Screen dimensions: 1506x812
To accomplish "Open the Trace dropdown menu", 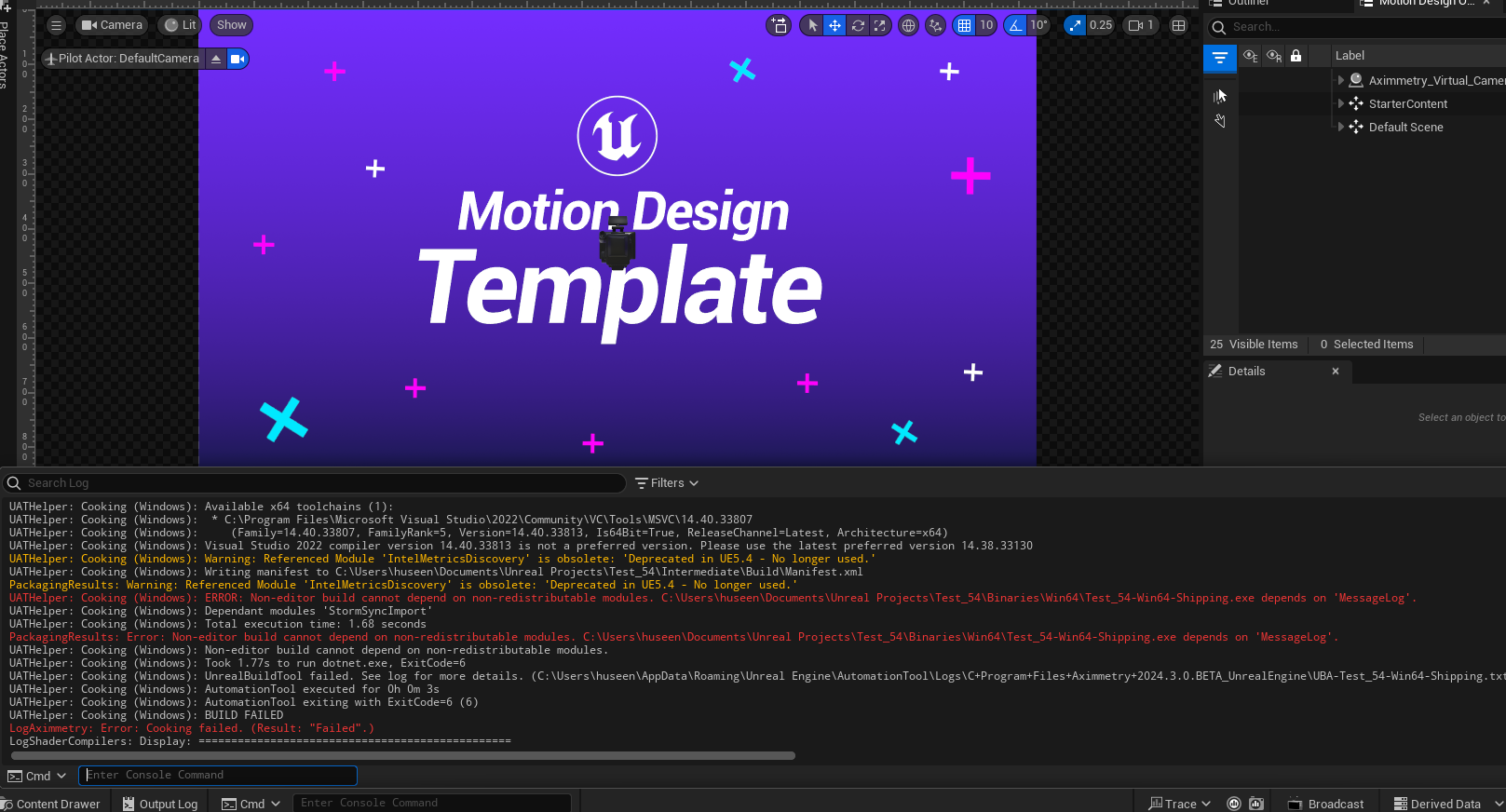I will point(1180,804).
